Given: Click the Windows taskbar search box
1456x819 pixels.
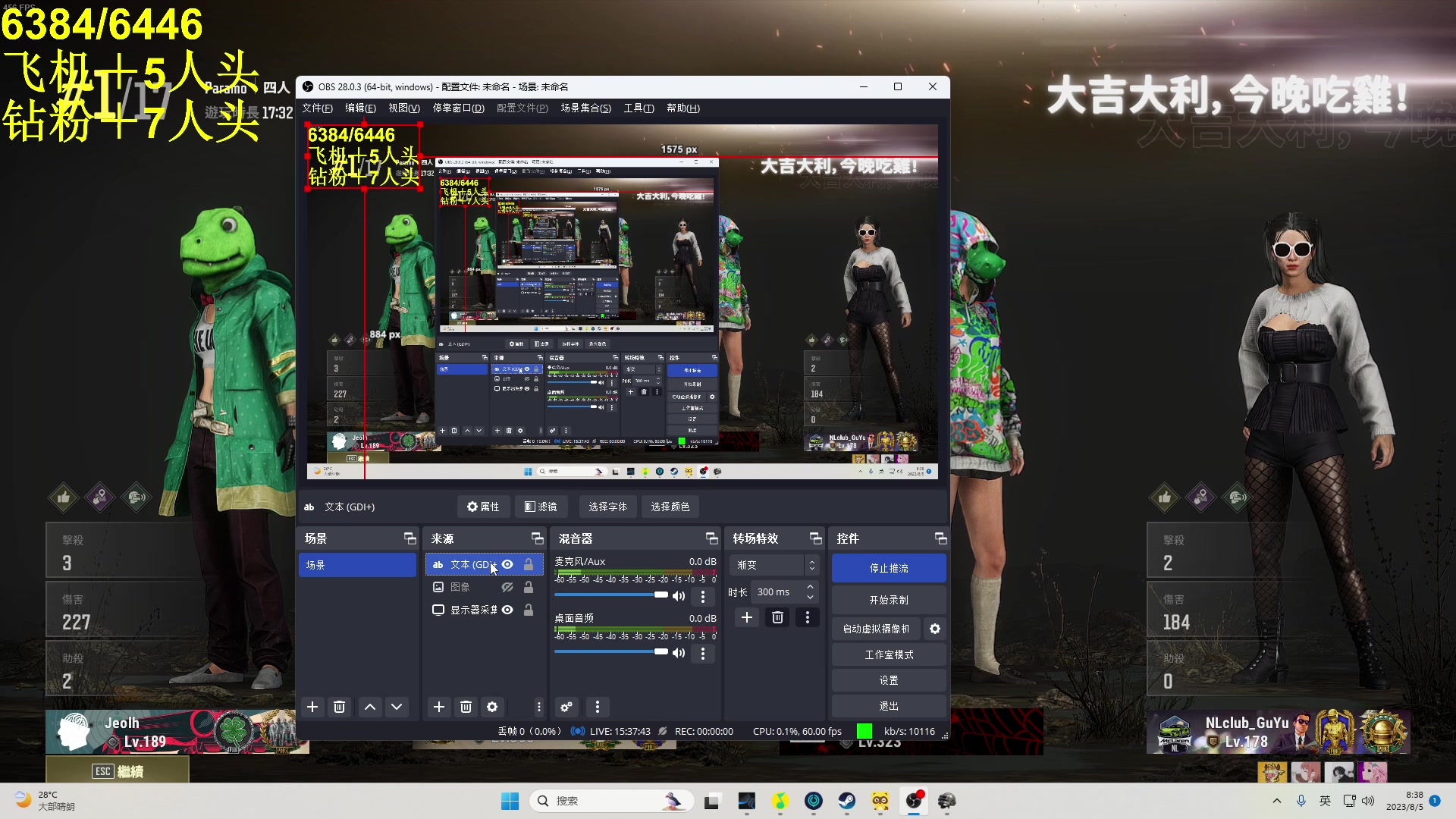Looking at the screenshot, I should point(611,801).
